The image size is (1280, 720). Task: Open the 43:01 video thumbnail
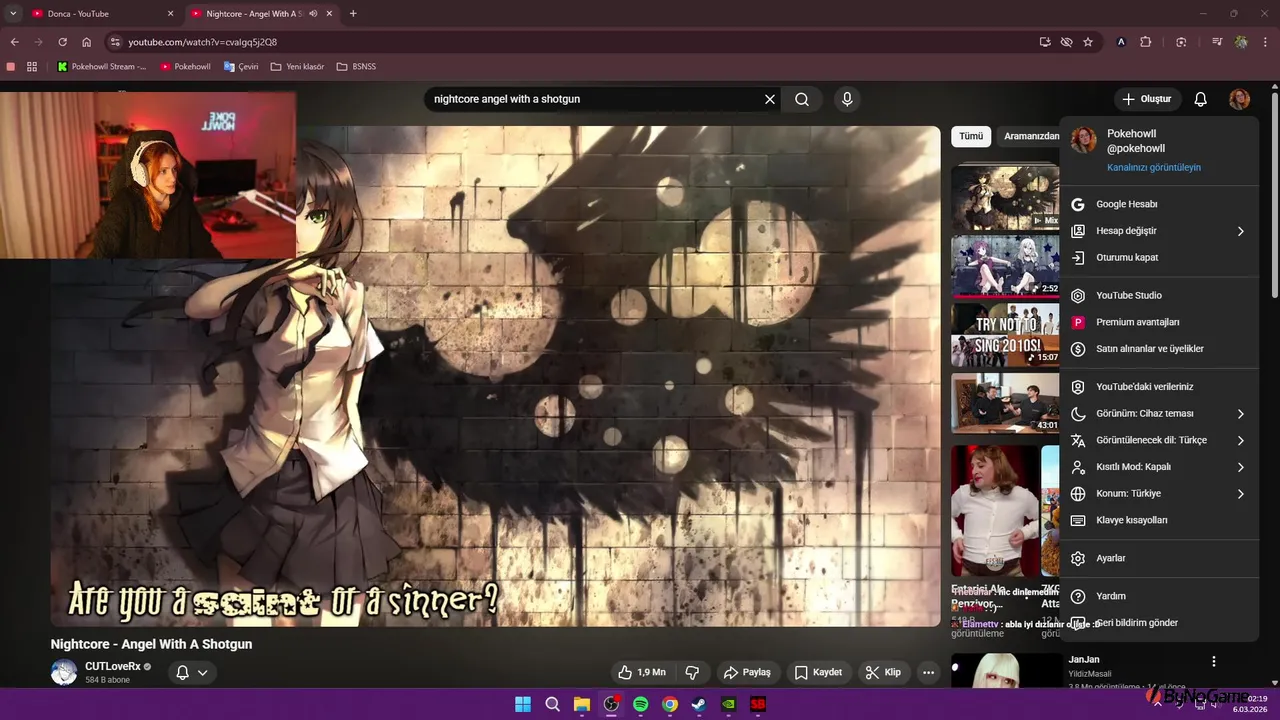[1005, 403]
